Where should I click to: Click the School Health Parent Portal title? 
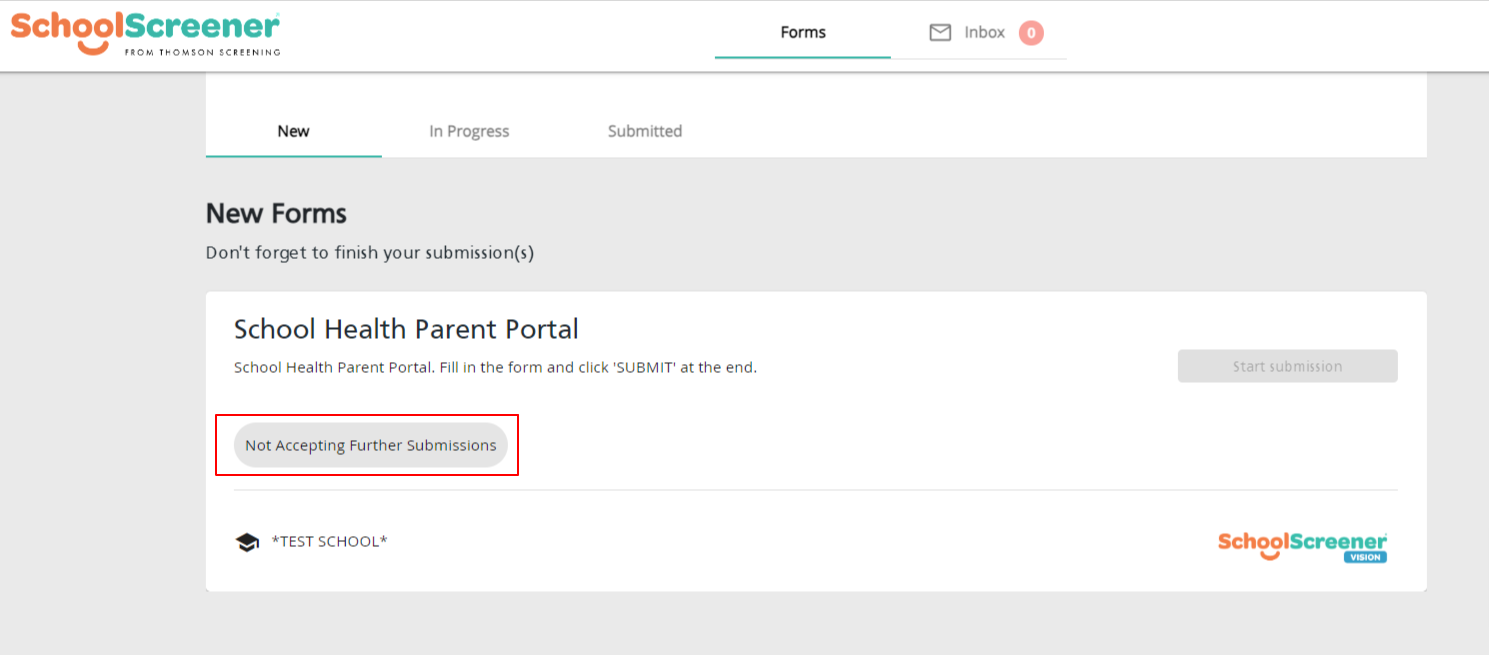[x=406, y=329]
